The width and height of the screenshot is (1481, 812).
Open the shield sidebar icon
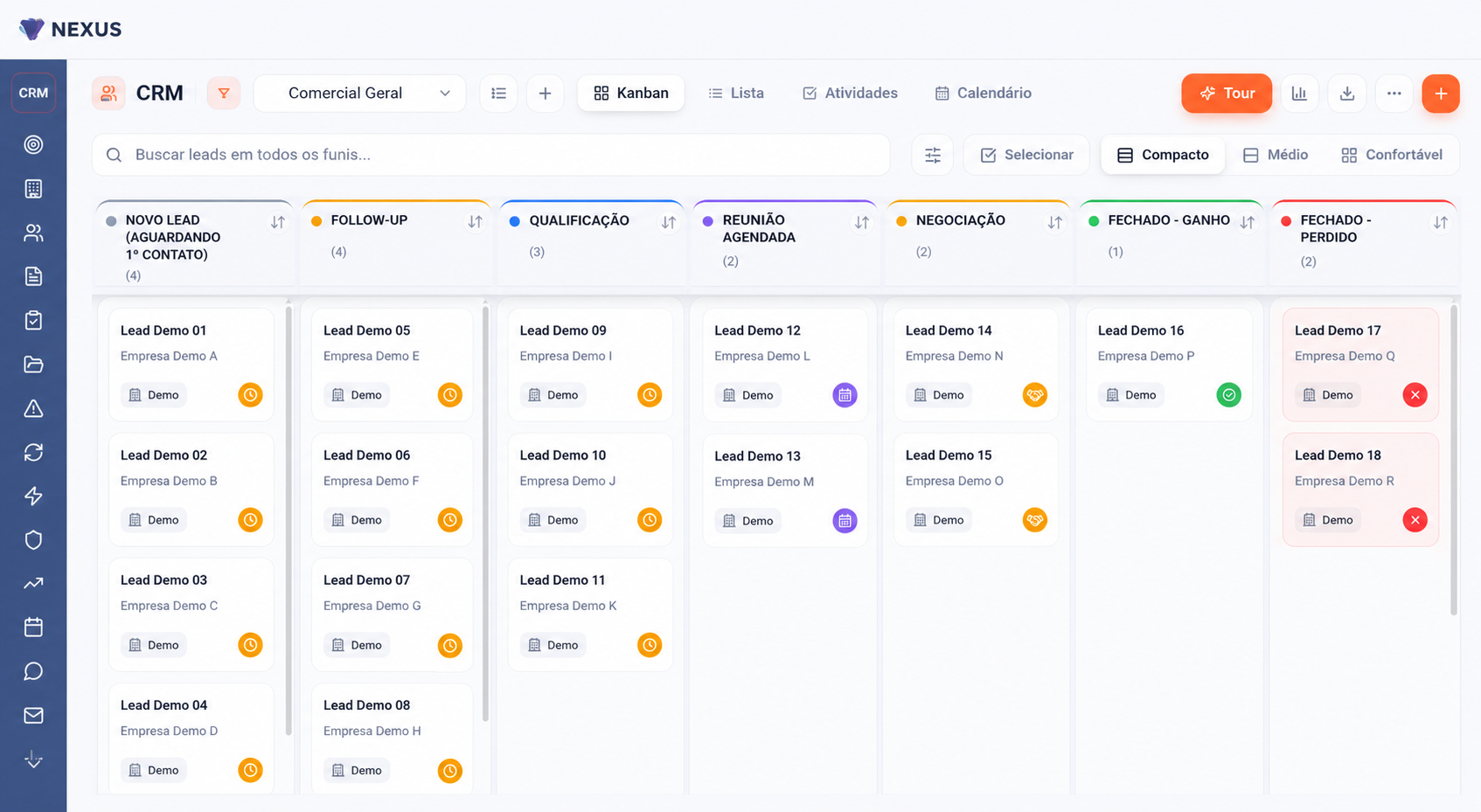pyautogui.click(x=33, y=539)
